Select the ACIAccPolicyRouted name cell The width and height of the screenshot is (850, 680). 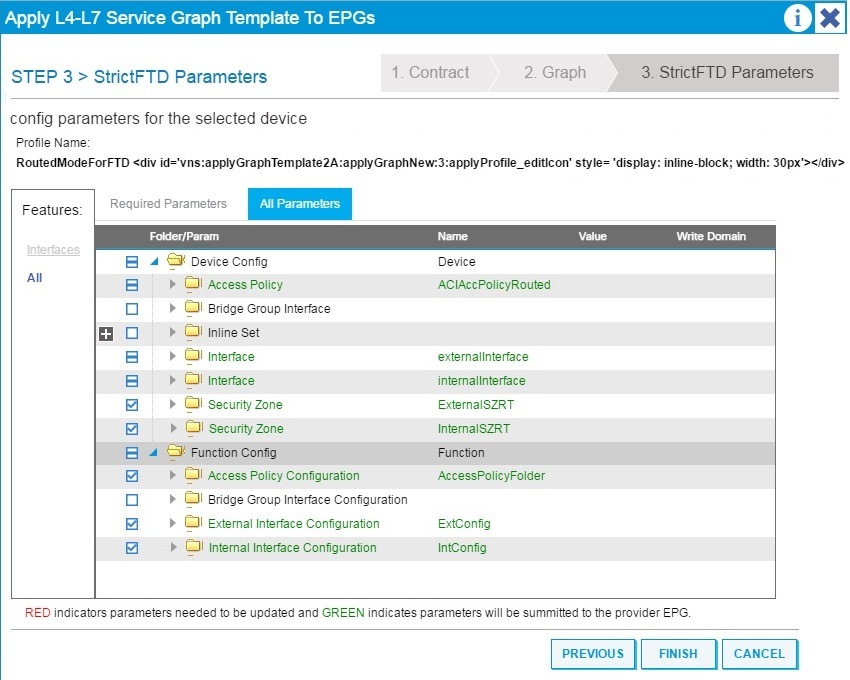coord(494,285)
